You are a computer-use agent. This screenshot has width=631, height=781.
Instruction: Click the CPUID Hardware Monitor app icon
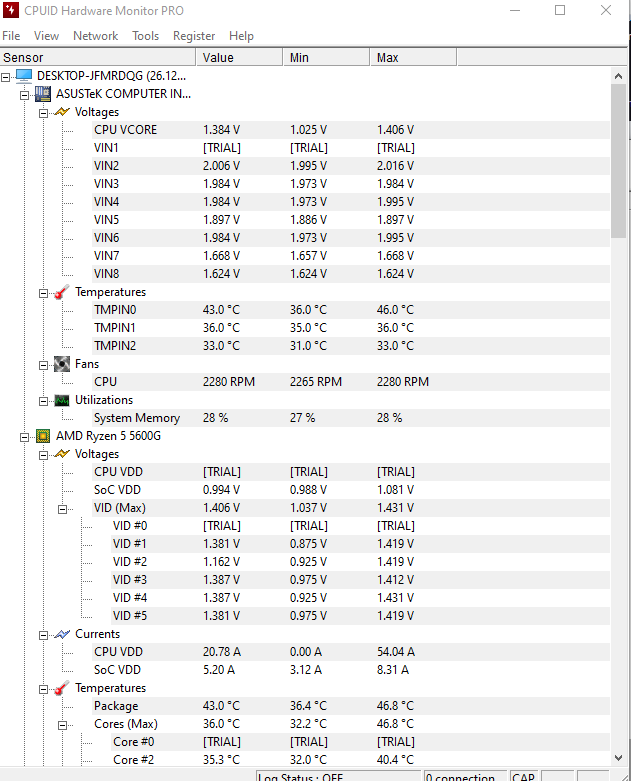click(10, 10)
